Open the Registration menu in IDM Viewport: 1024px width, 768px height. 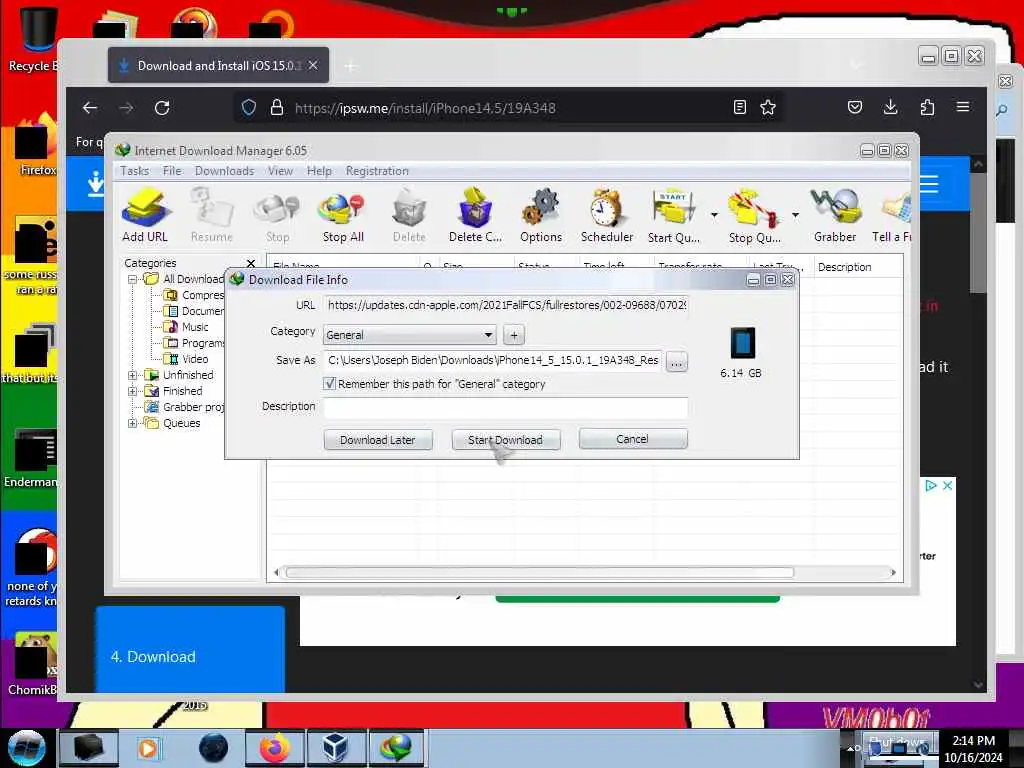tap(377, 171)
